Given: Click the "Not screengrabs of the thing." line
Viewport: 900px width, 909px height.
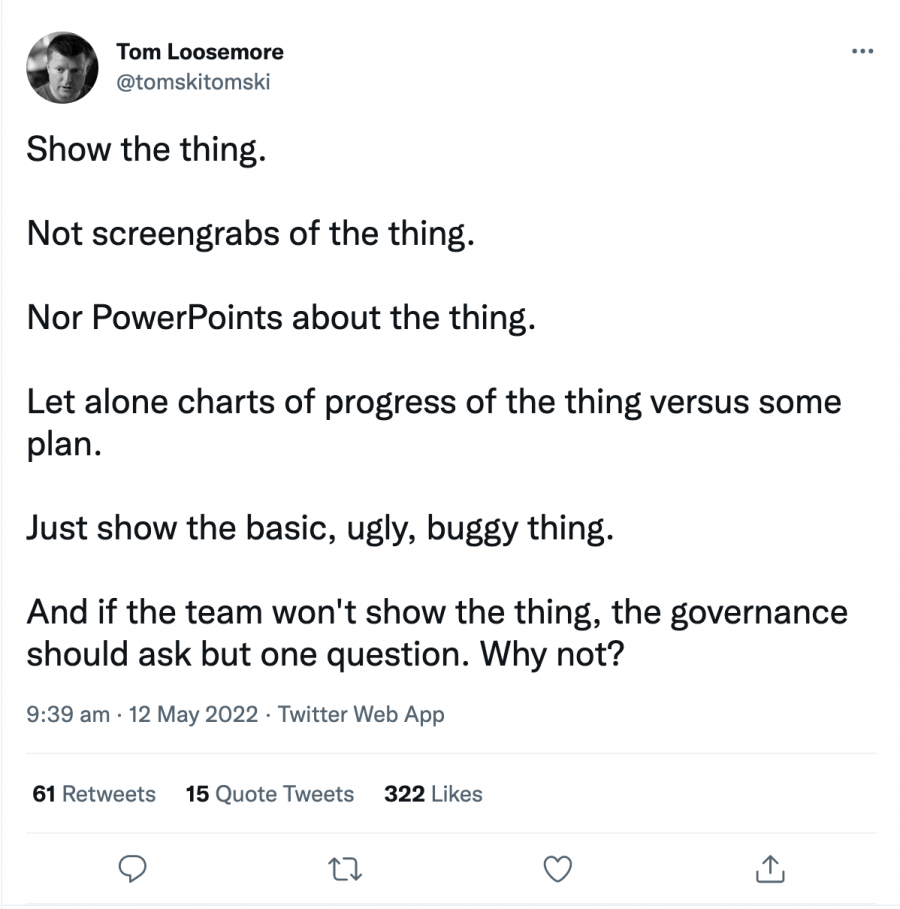Looking at the screenshot, I should click(249, 233).
